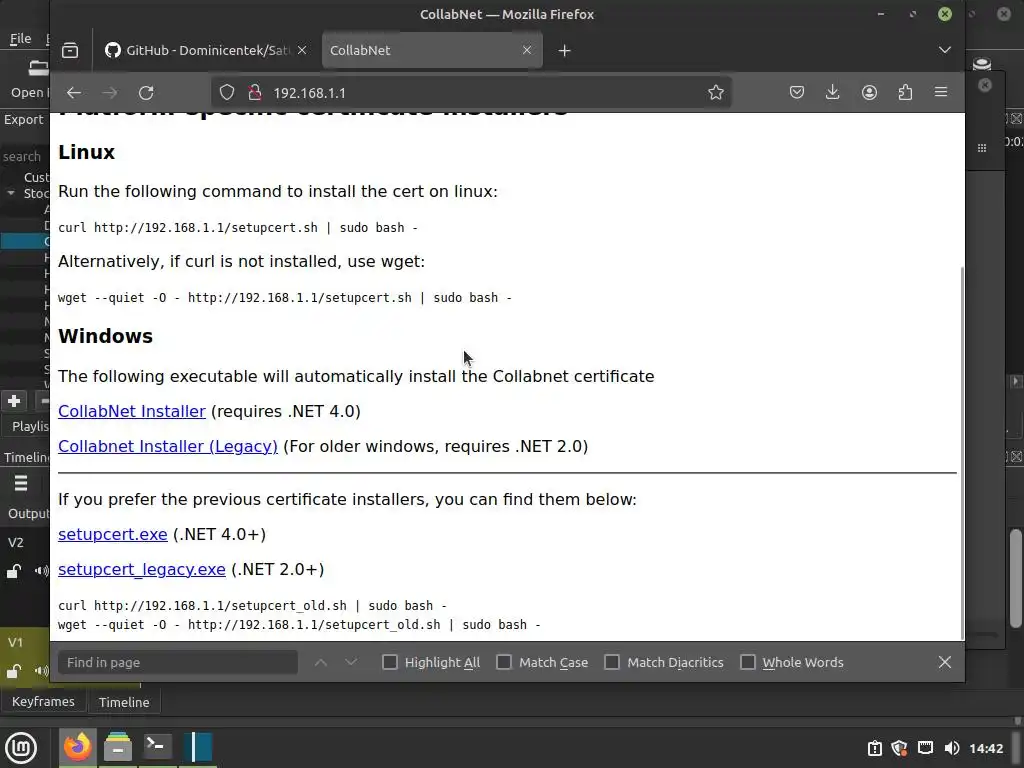Click the search field in the editor presets
Screen dimensions: 1024x768
[x=25, y=157]
